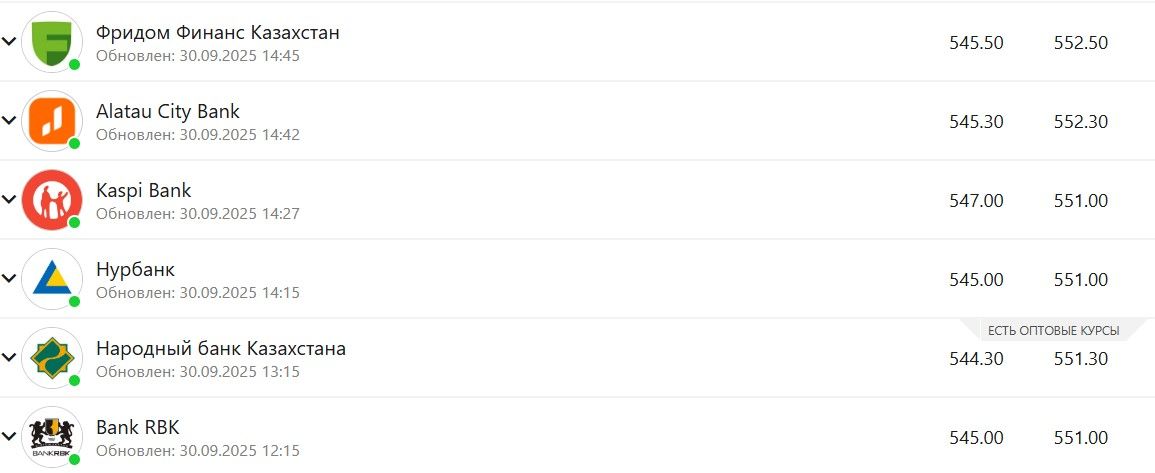1155x473 pixels.
Task: Open the Фридом Финанс Казахстан bank name
Action: pyautogui.click(x=217, y=33)
